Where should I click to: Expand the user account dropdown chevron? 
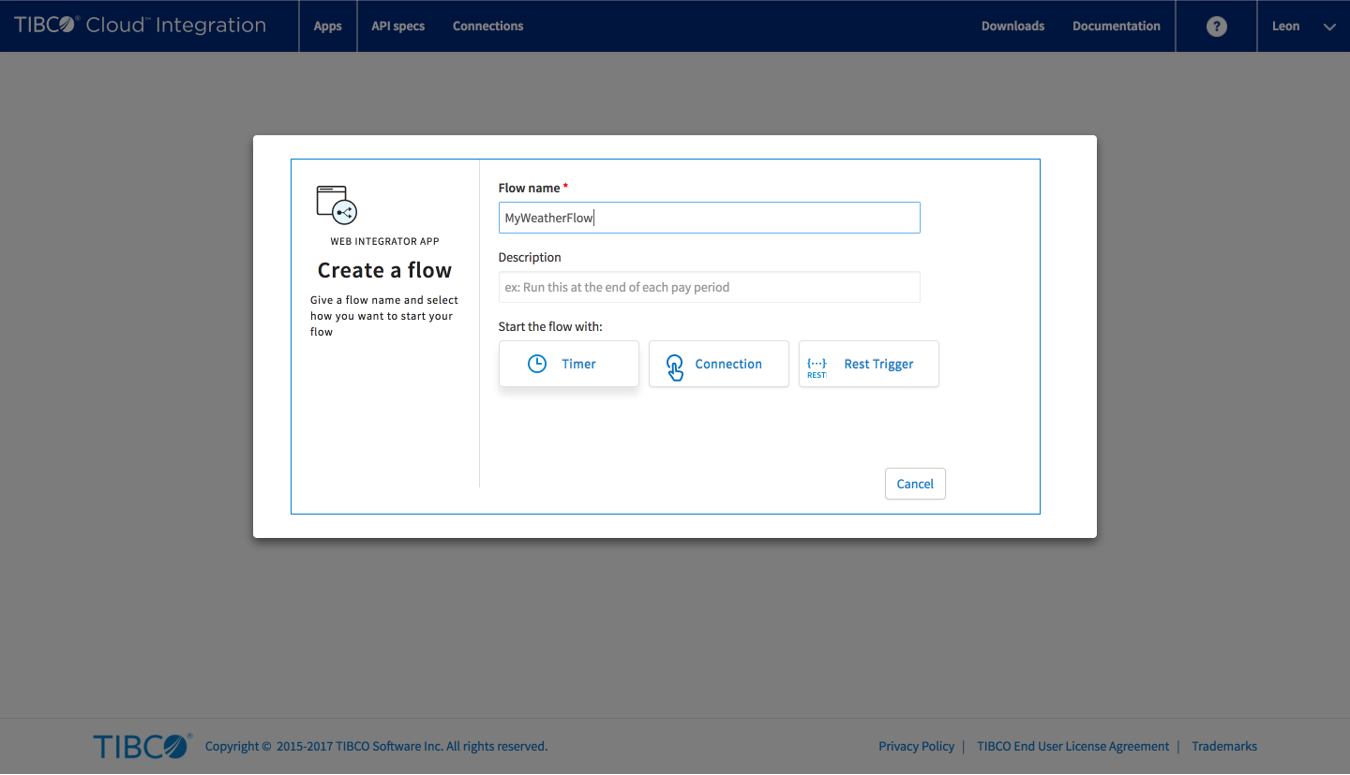coord(1329,27)
